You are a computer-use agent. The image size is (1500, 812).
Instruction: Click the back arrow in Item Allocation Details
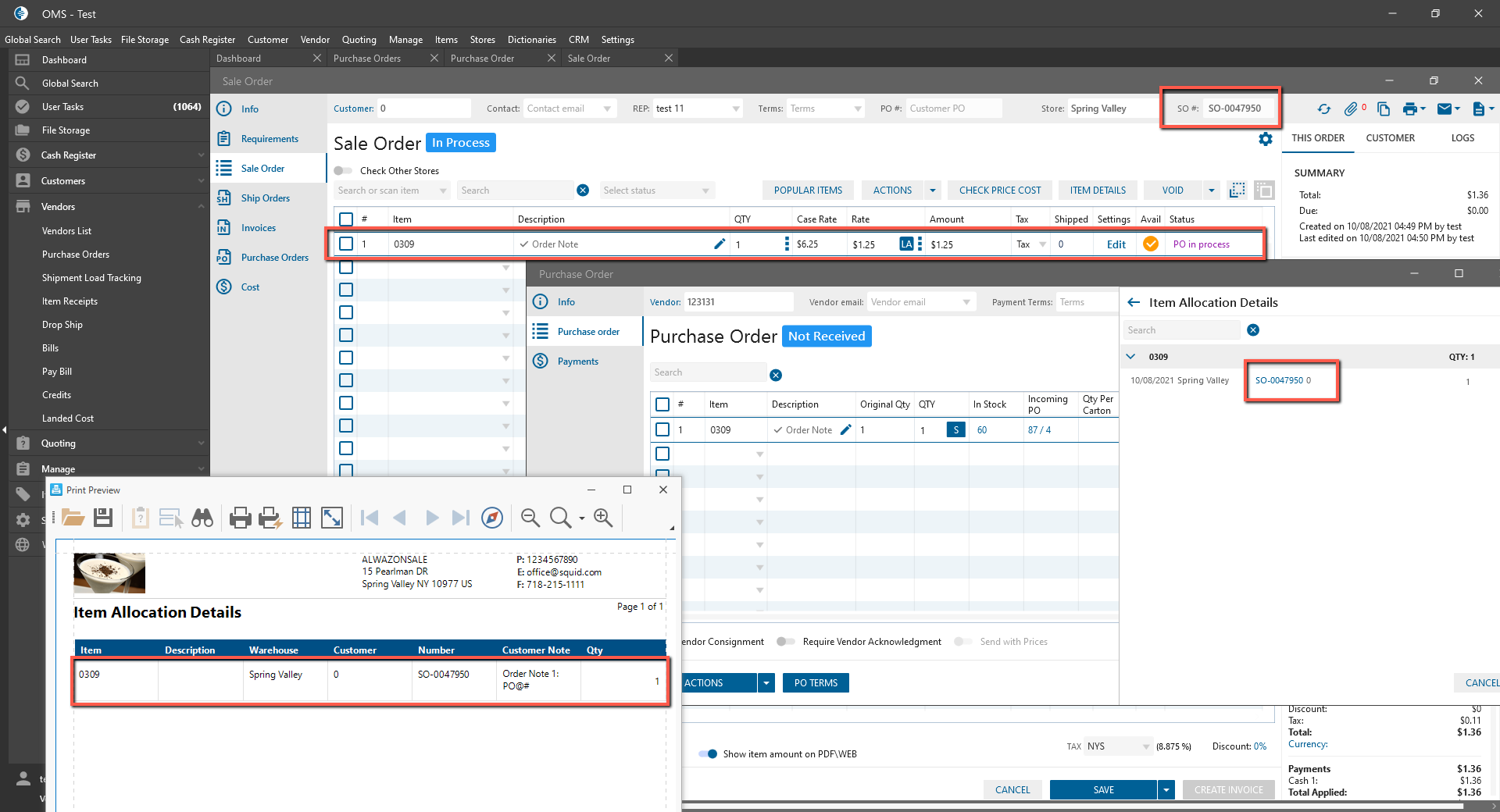[1134, 303]
